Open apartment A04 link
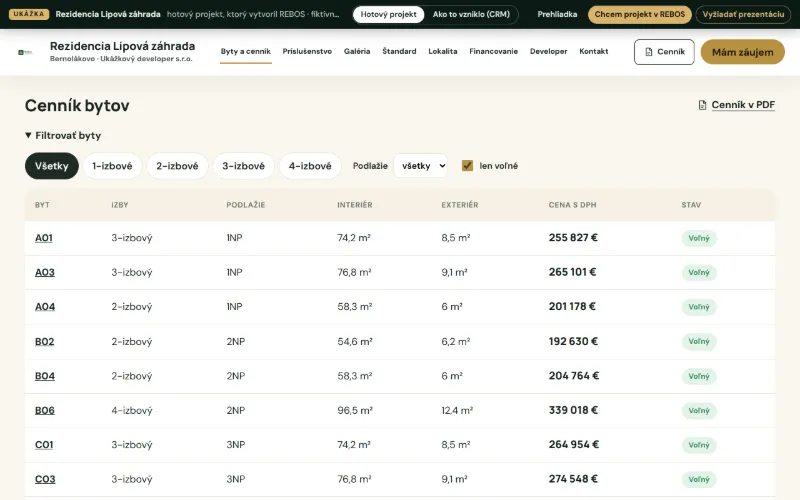The height and width of the screenshot is (500, 800). pos(45,307)
